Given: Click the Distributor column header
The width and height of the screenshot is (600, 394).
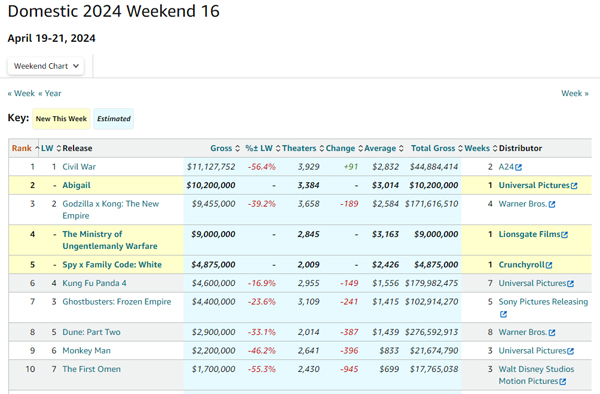Looking at the screenshot, I should click(x=520, y=148).
